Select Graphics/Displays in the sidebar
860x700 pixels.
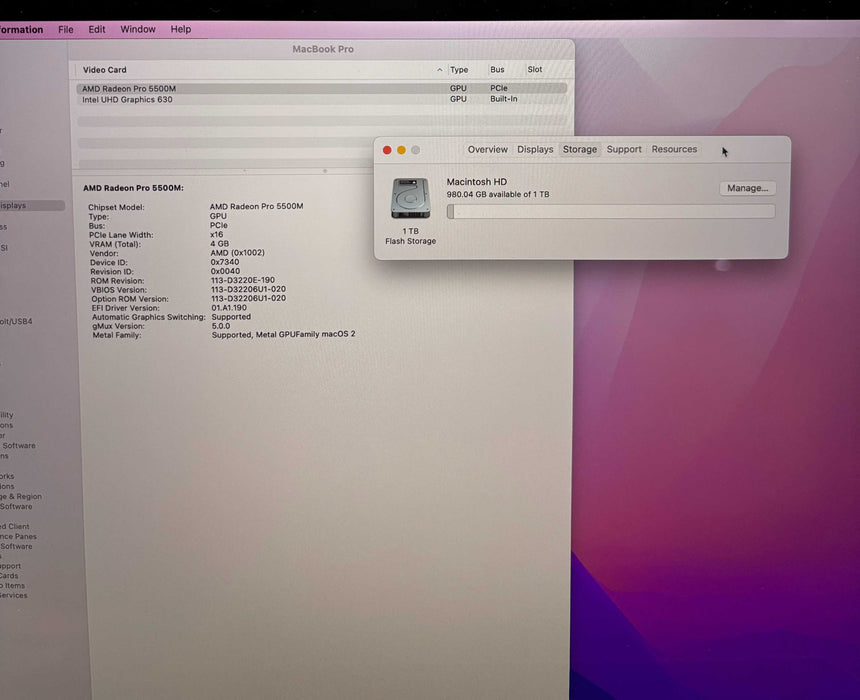pos(32,206)
